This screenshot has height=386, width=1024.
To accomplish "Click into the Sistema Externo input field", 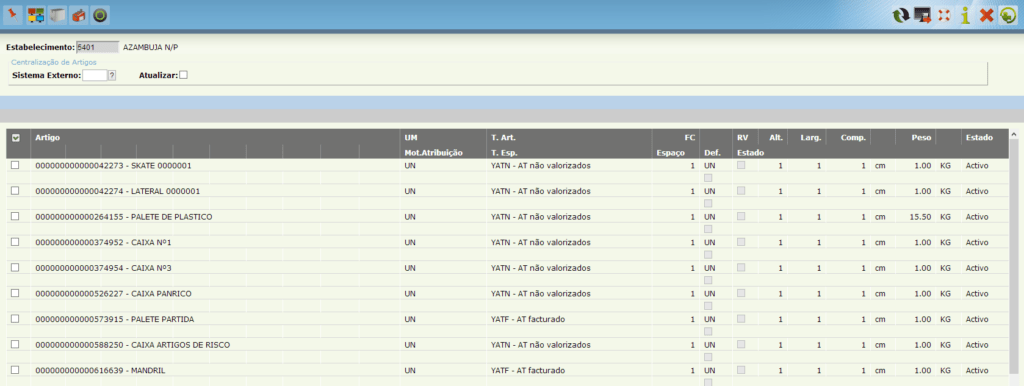I will pyautogui.click(x=94, y=75).
